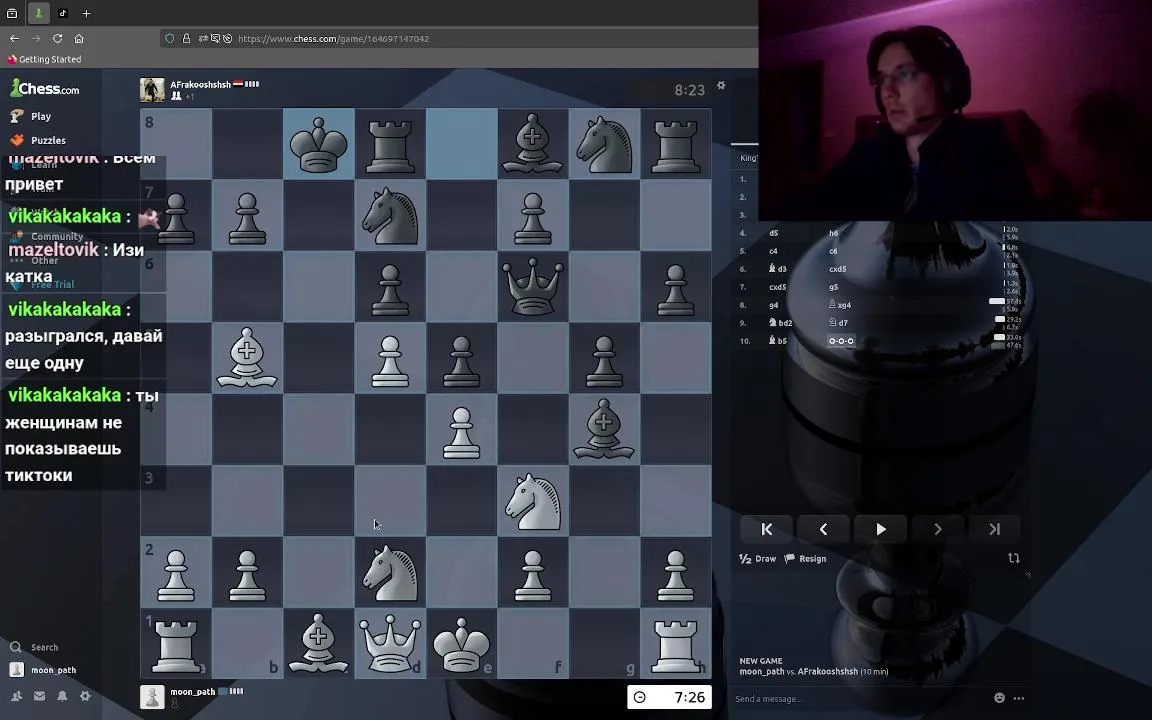This screenshot has height=720, width=1152.
Task: Select move Nbd2 in the move list
Action: pyautogui.click(x=780, y=323)
